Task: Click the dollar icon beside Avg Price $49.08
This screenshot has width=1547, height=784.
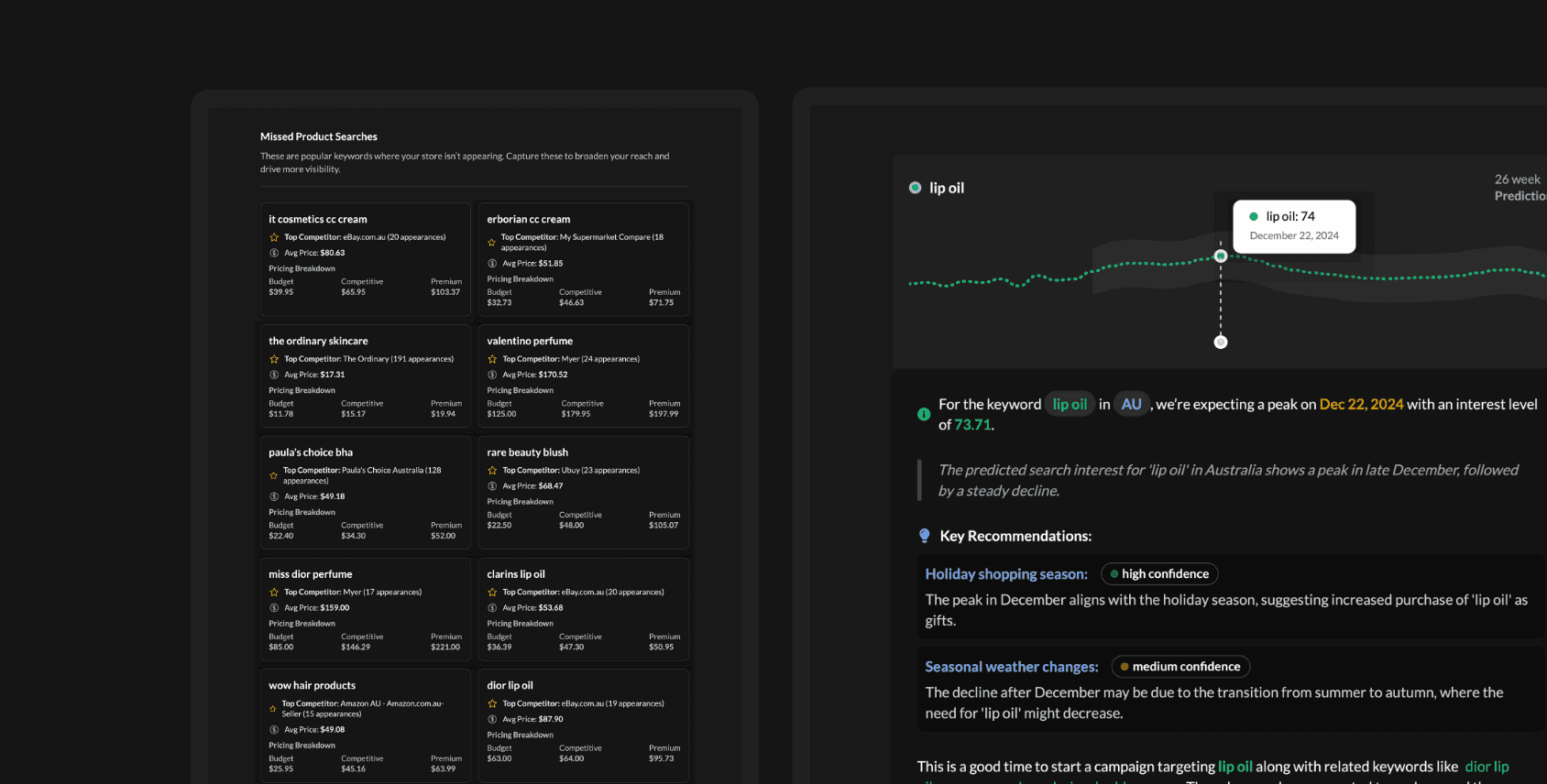Action: pos(274,730)
